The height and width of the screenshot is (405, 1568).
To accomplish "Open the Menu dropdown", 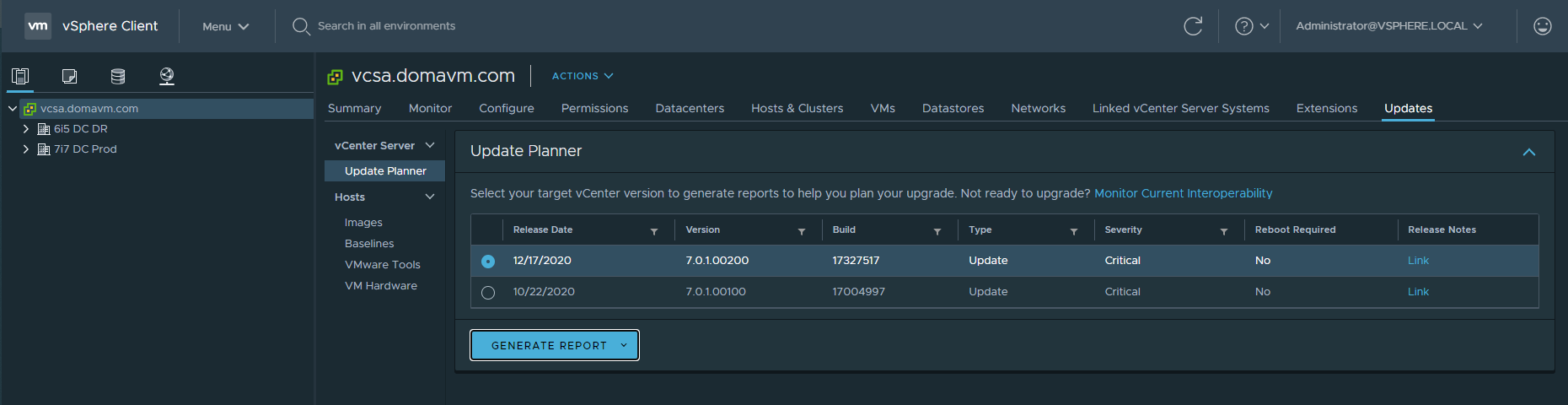I will click(x=225, y=26).
